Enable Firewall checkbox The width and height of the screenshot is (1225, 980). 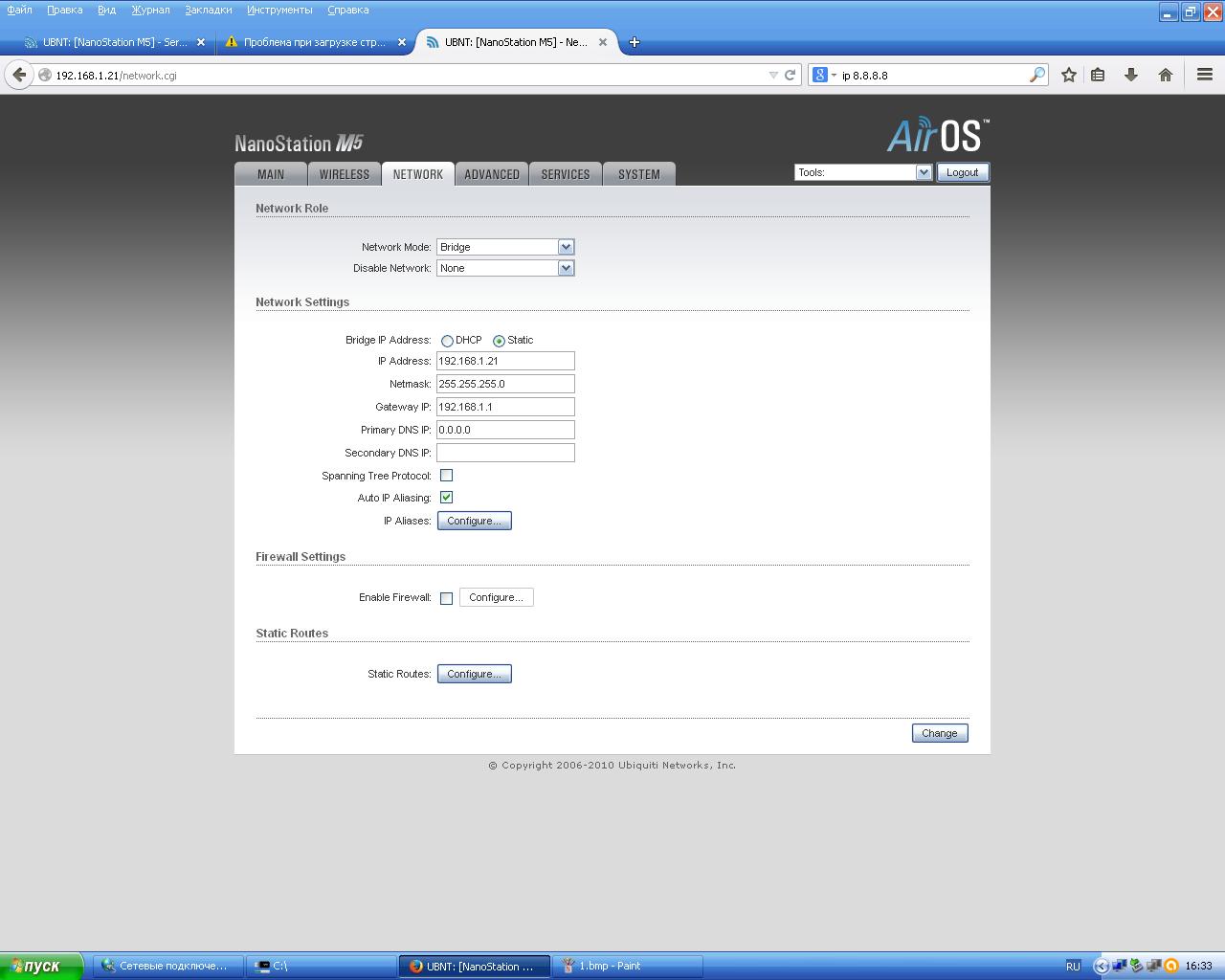click(446, 598)
